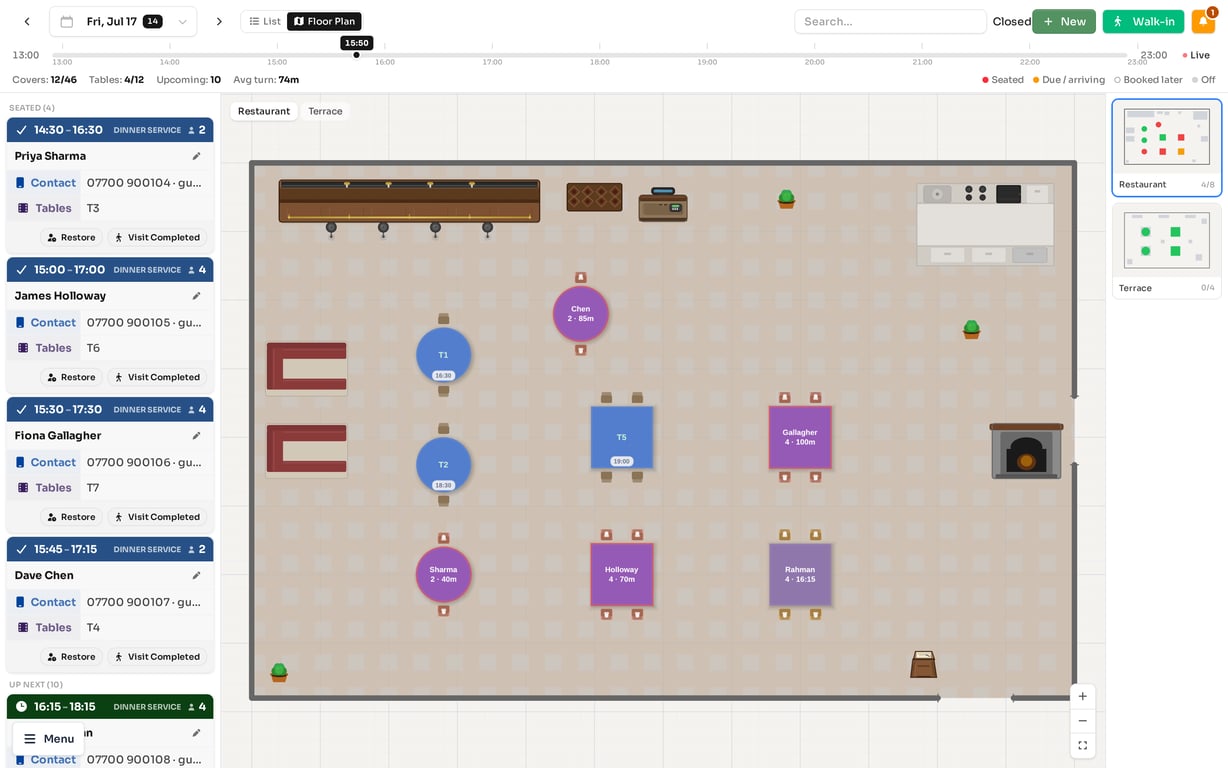Click the Seated legend red dot
The width and height of the screenshot is (1228, 768).
(985, 80)
